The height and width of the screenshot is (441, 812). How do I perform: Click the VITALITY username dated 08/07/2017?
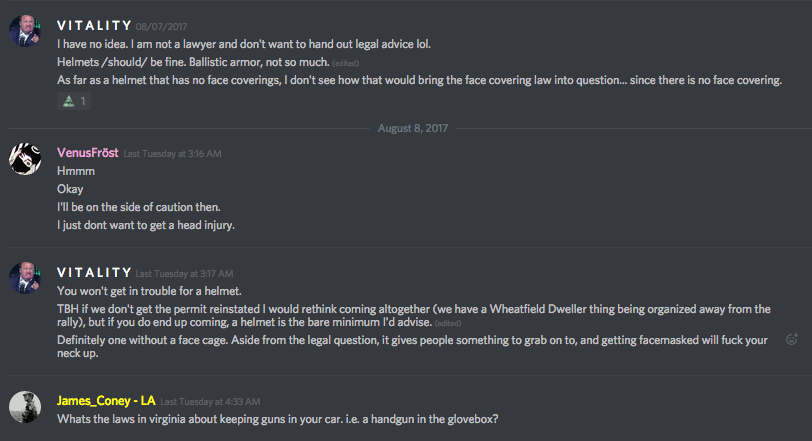click(94, 24)
